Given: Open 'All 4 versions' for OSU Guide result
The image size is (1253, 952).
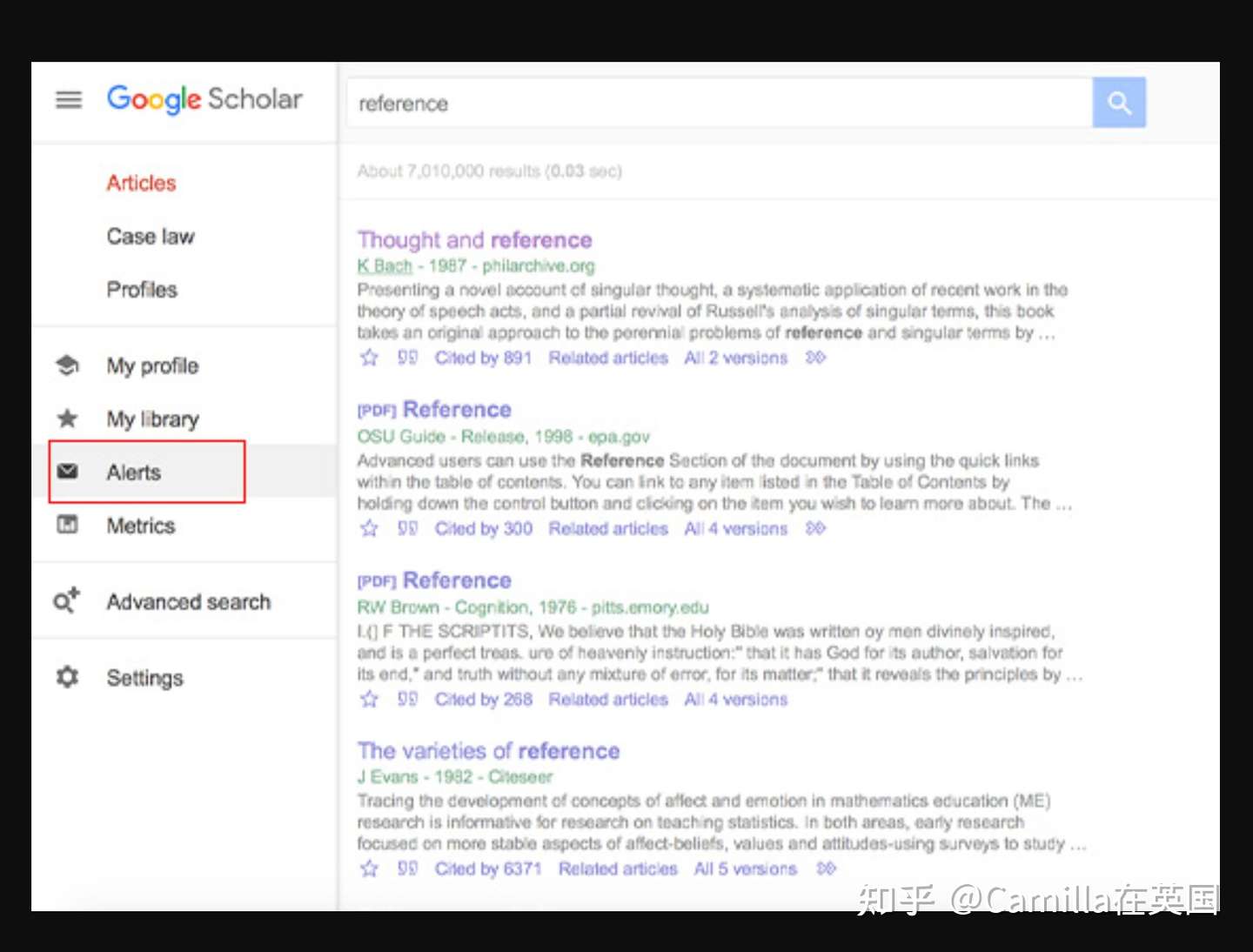Looking at the screenshot, I should click(735, 528).
